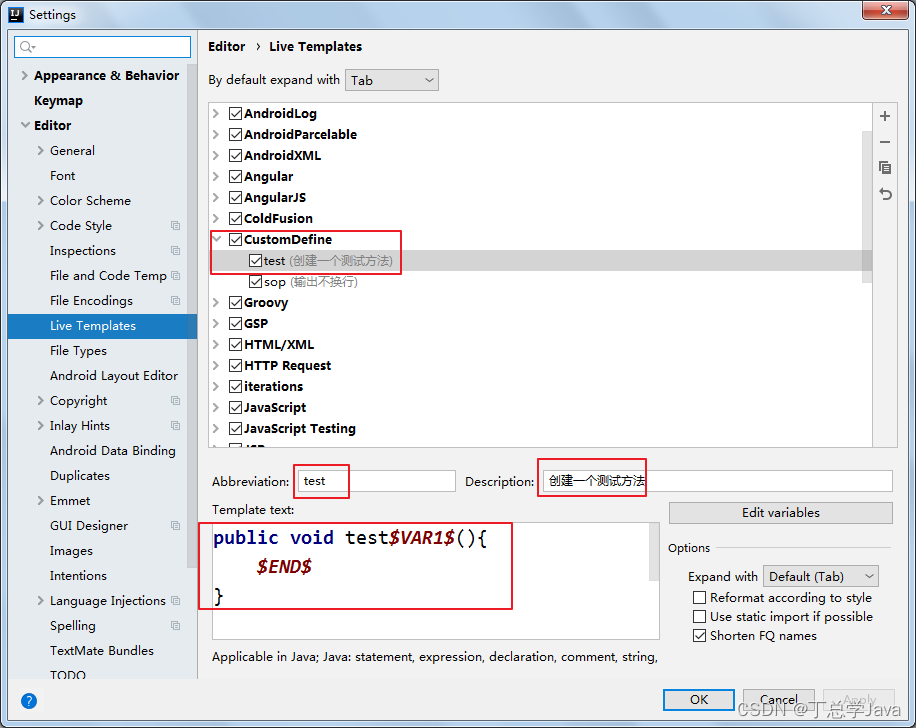The height and width of the screenshot is (728, 916).
Task: Expand the JavaScript Testing group
Action: (216, 429)
